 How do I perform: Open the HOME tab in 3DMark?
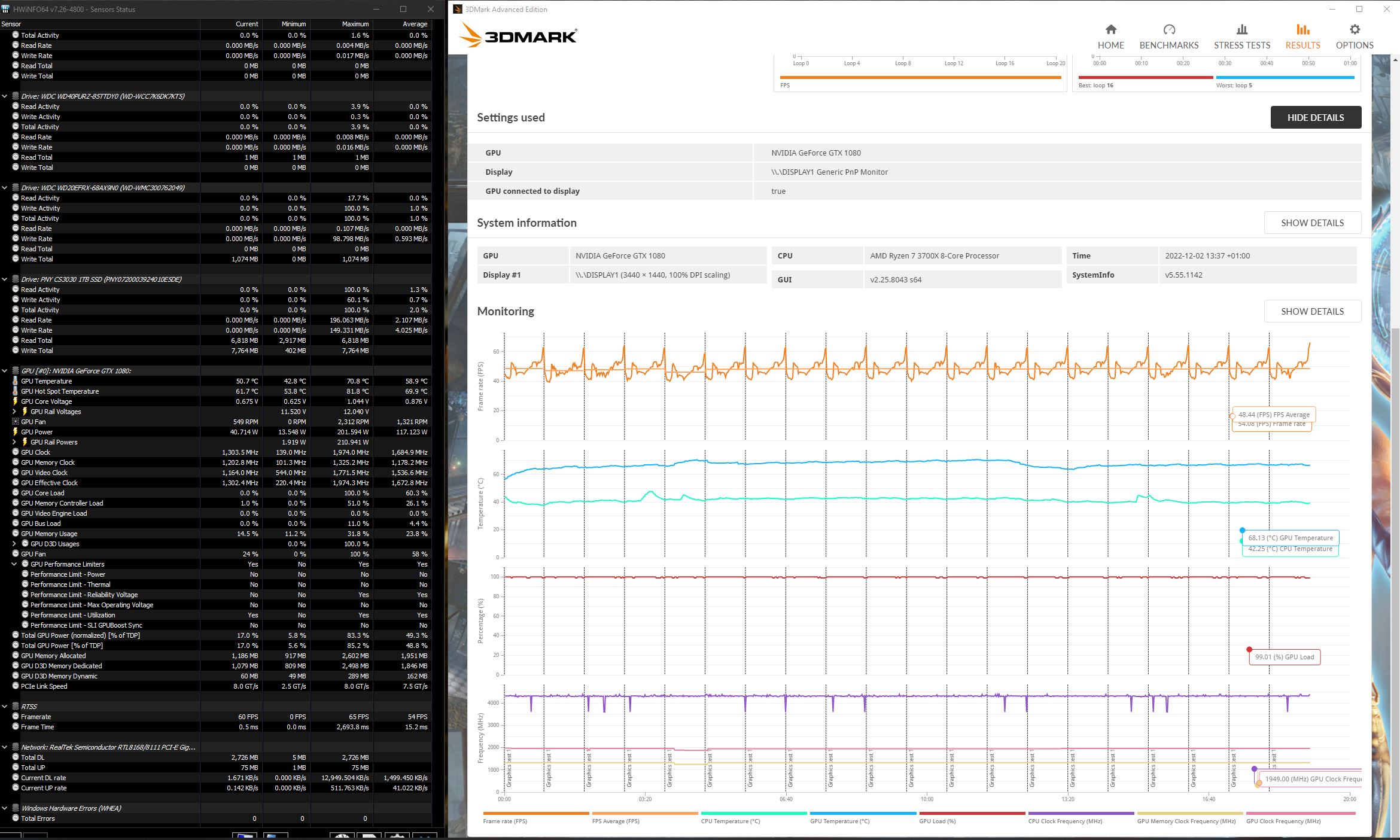(x=1110, y=36)
